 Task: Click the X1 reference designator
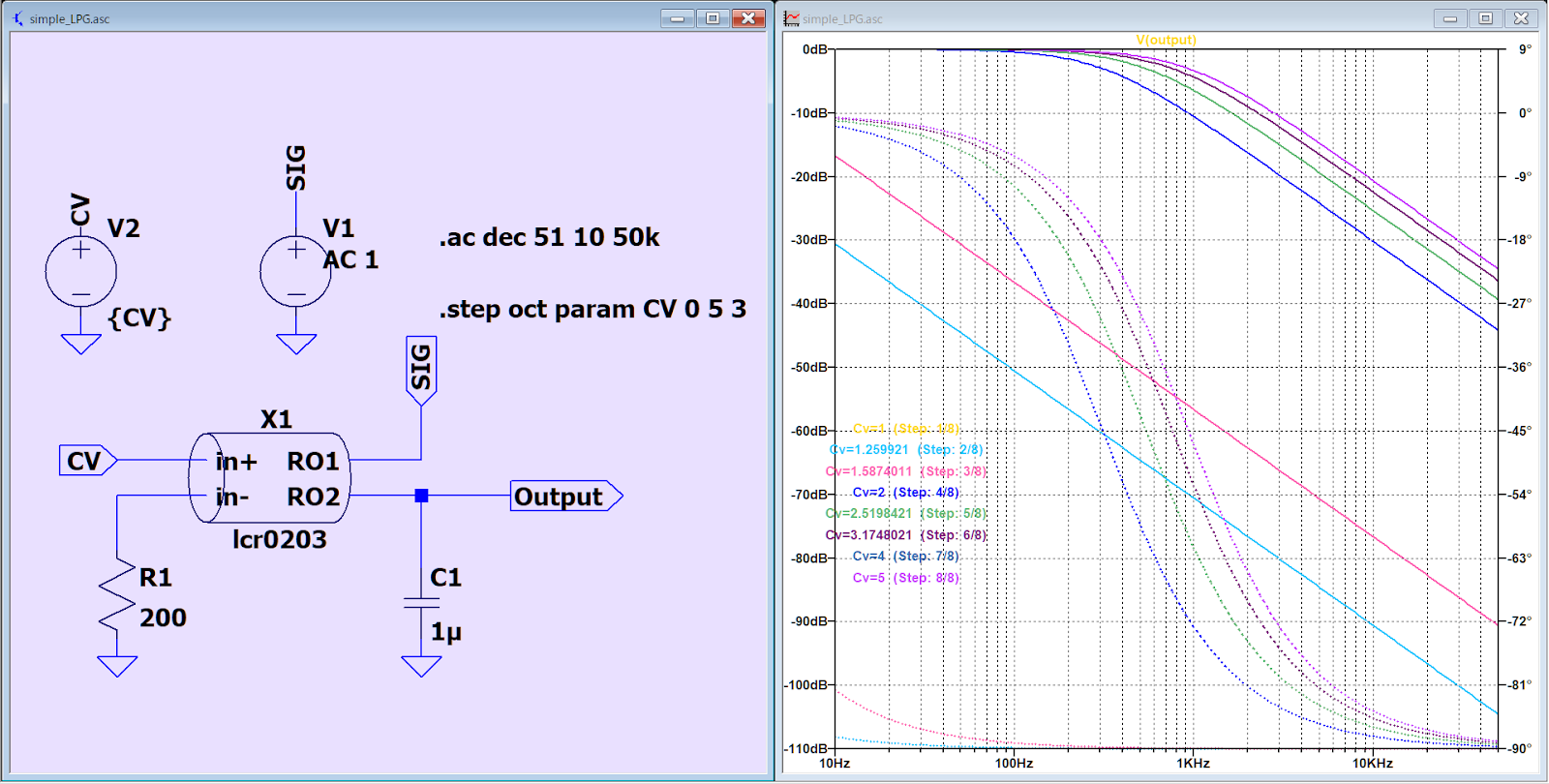[276, 419]
